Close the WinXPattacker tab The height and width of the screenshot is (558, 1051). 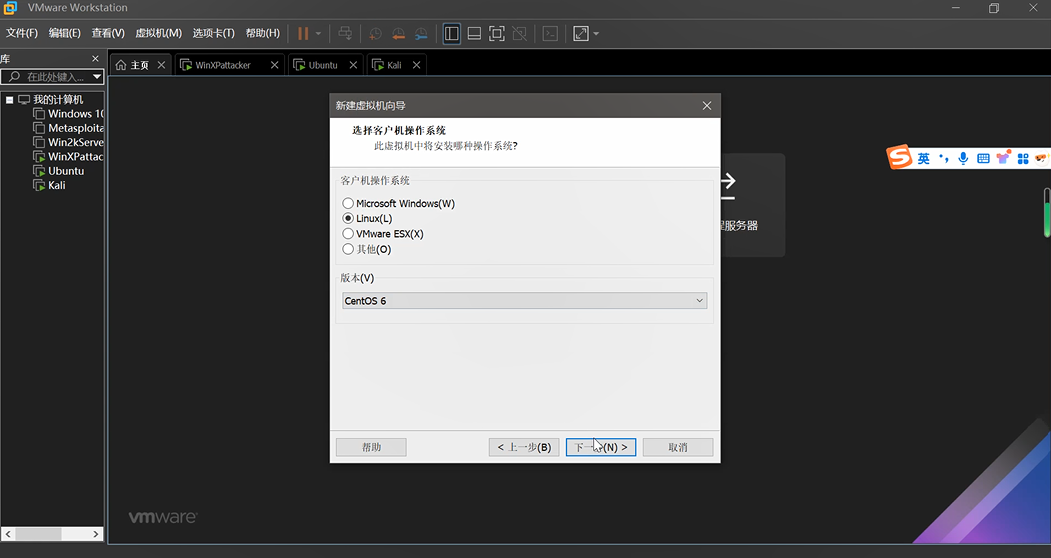(x=274, y=65)
